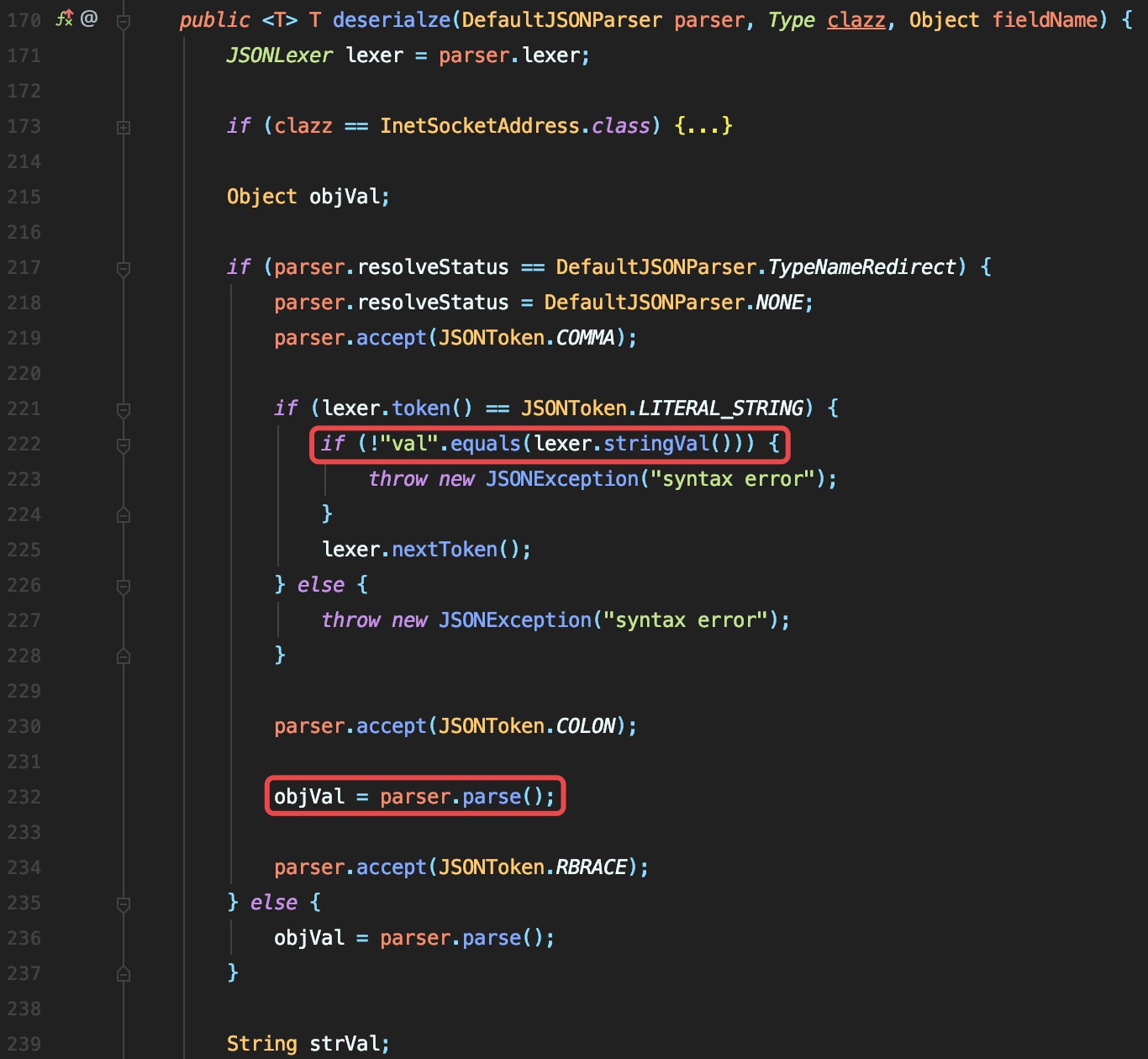Click the nextToken method call
The width and height of the screenshot is (1148, 1059).
tap(445, 550)
